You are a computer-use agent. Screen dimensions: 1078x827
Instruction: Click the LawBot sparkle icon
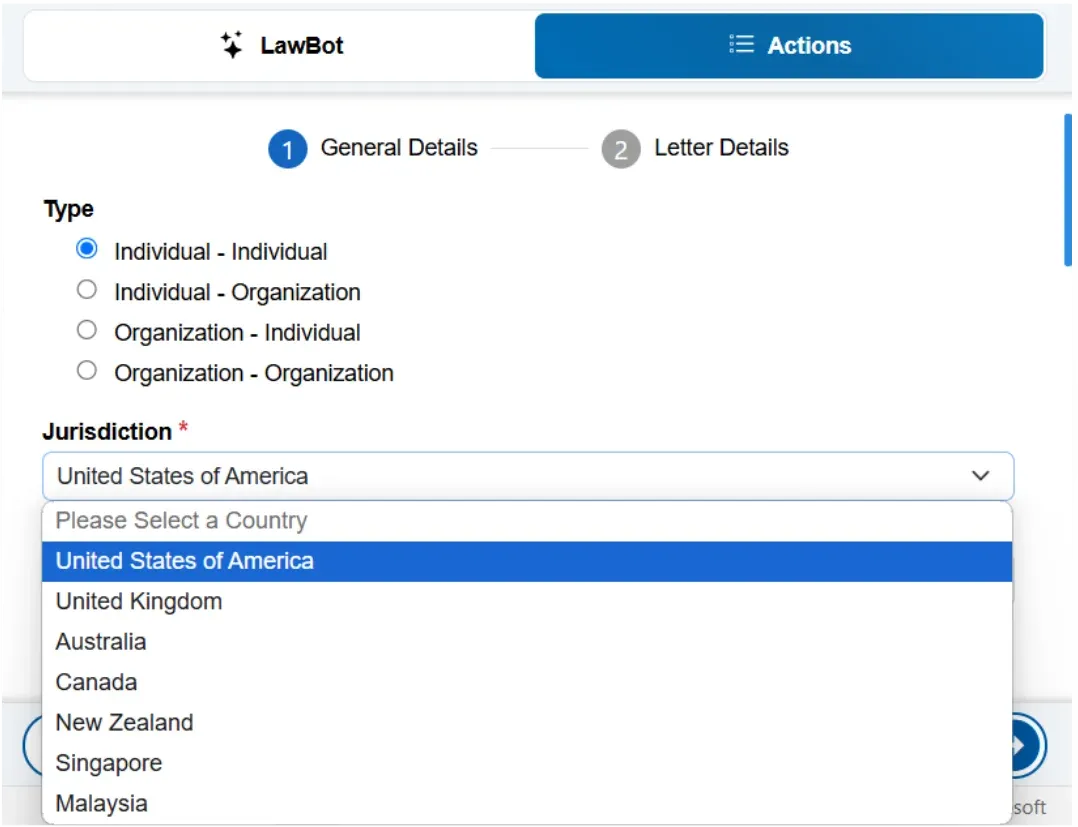pos(232,45)
